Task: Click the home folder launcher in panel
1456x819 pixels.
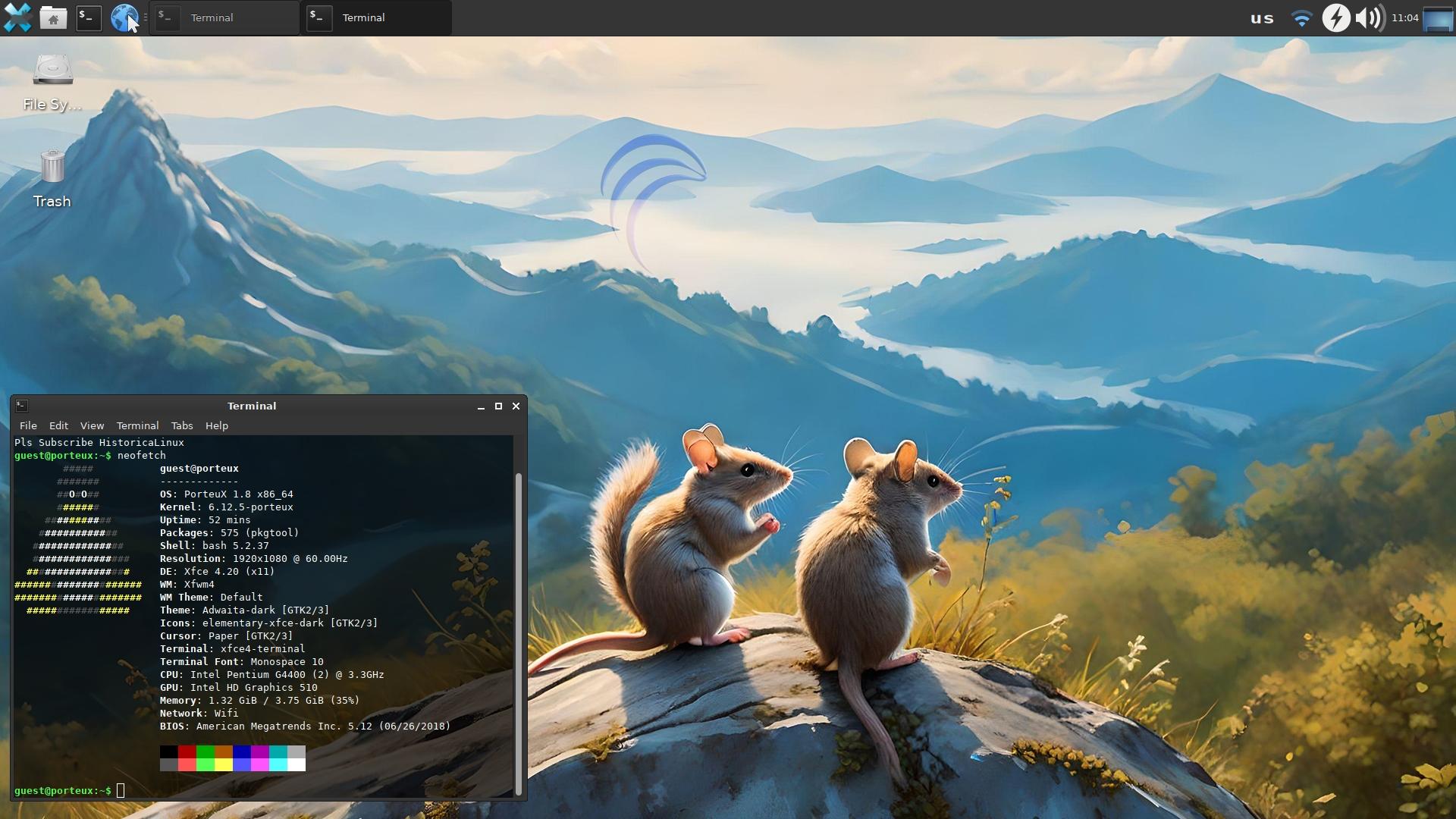Action: [x=53, y=17]
